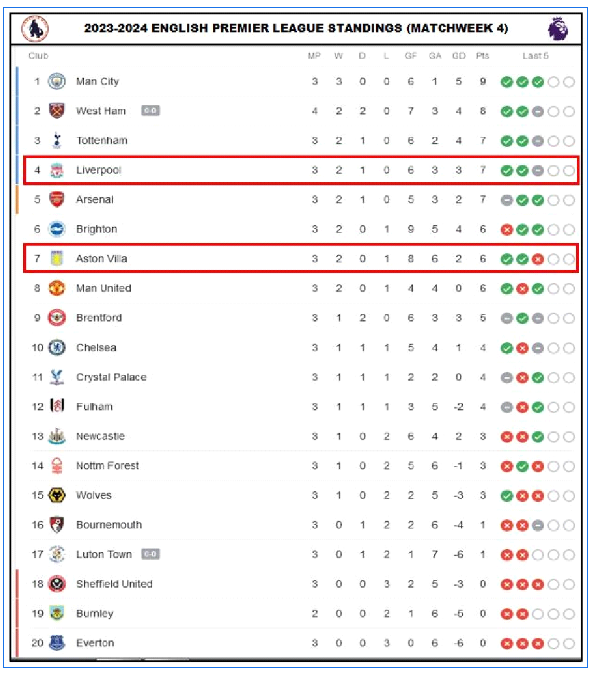Image resolution: width=596 pixels, height=677 pixels.
Task: Click Arsenal's grey draw indicator
Action: coord(507,200)
